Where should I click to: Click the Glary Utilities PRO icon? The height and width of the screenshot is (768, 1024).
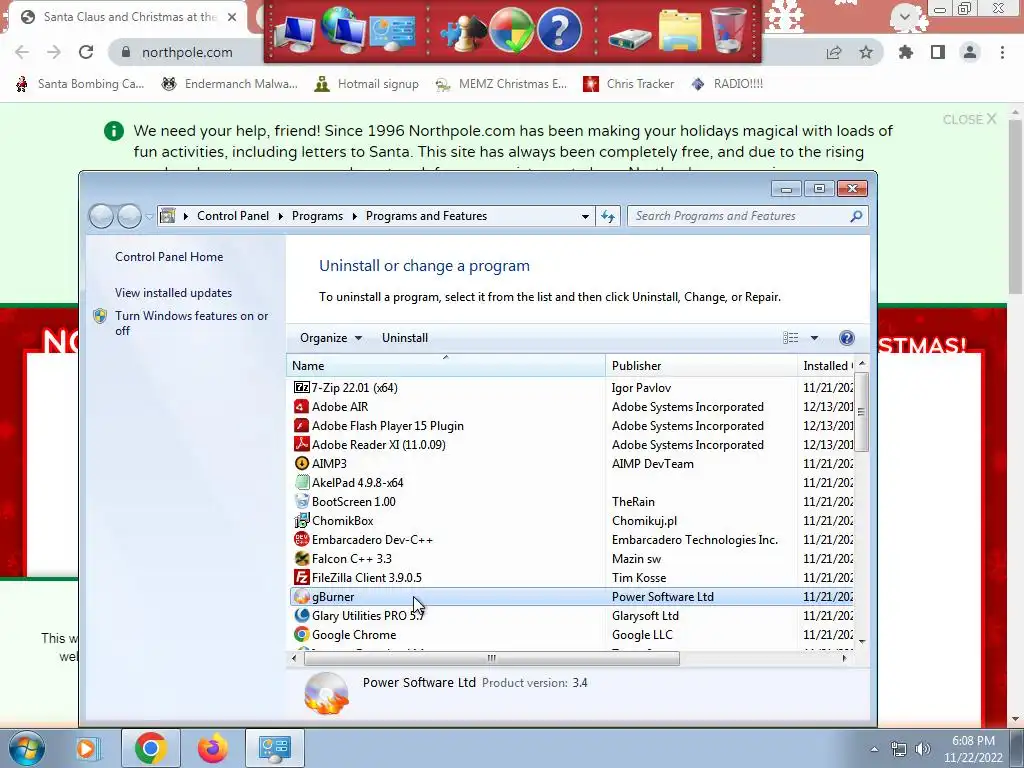[301, 615]
